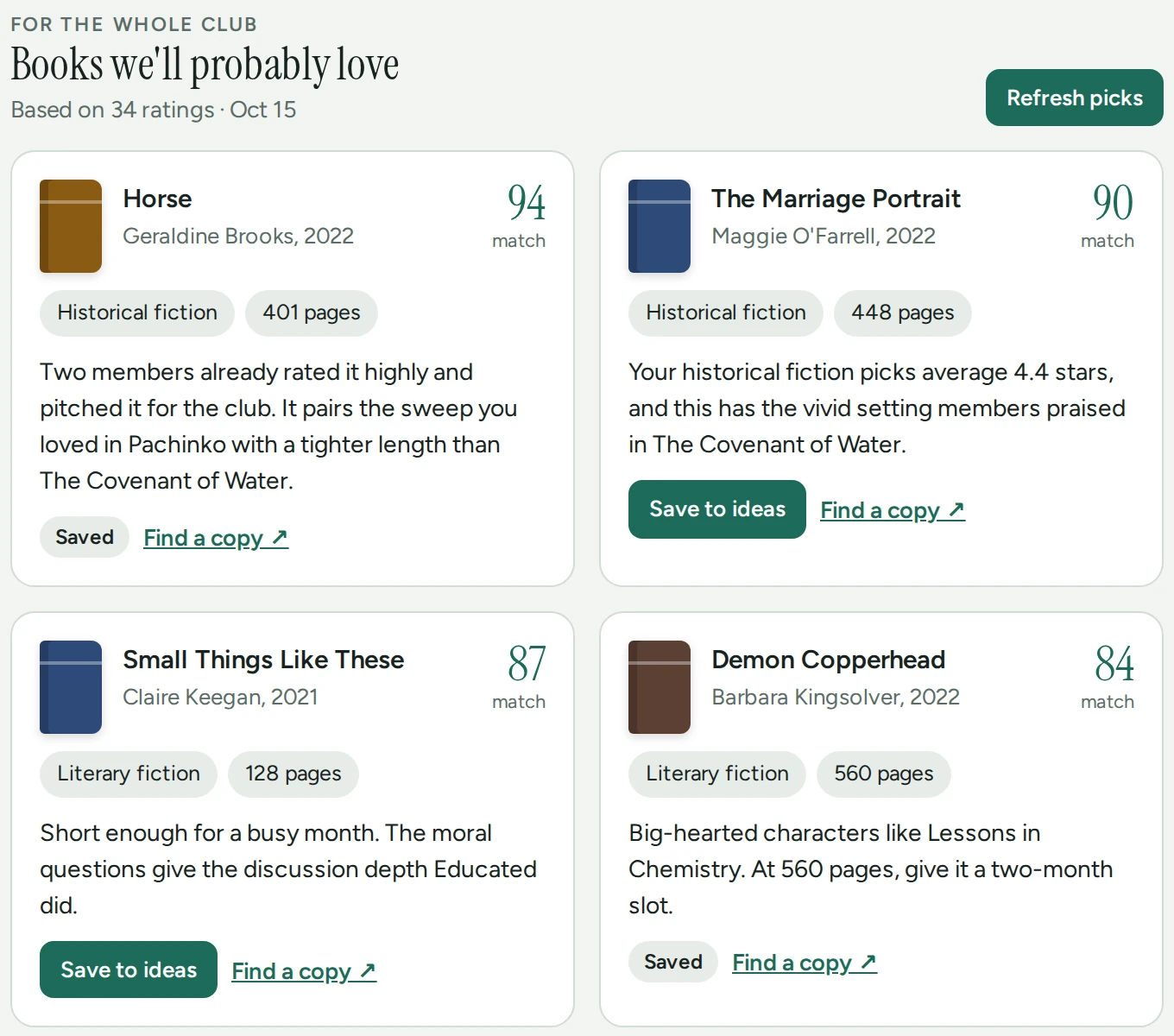The width and height of the screenshot is (1174, 1036).
Task: Click the title "Small Things Like These"
Action: [263, 660]
